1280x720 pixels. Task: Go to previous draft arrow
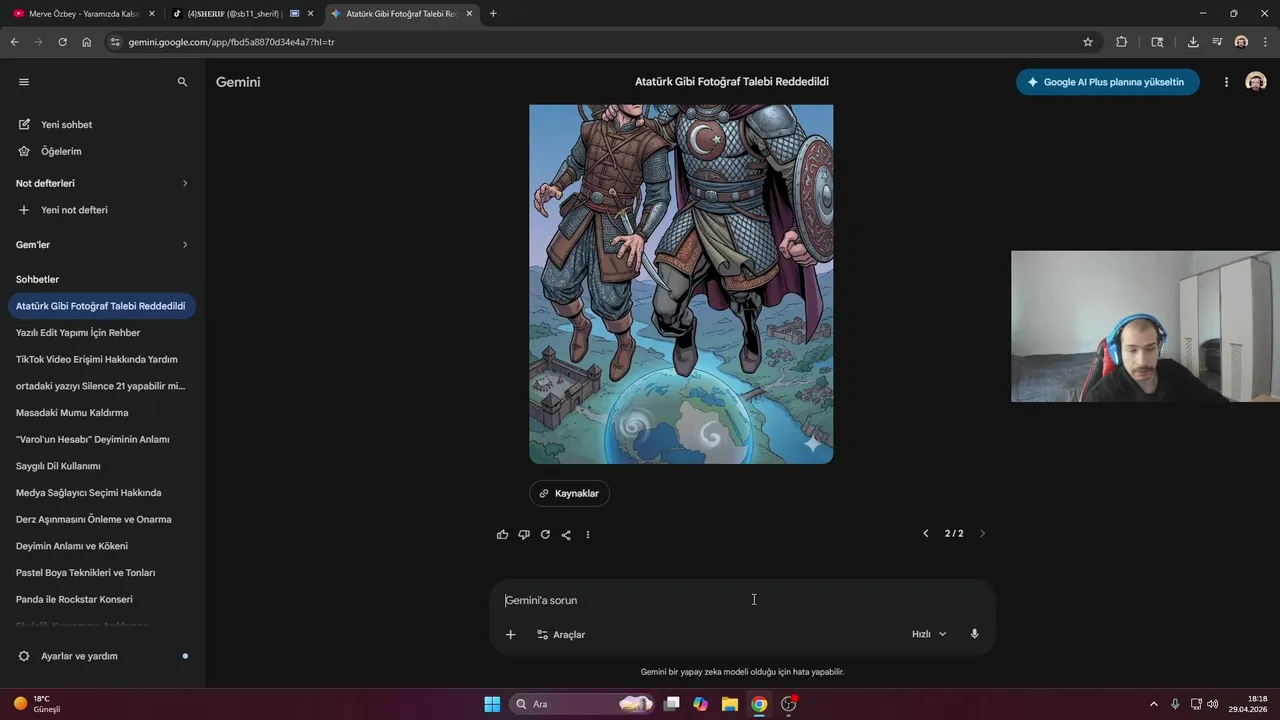point(926,534)
